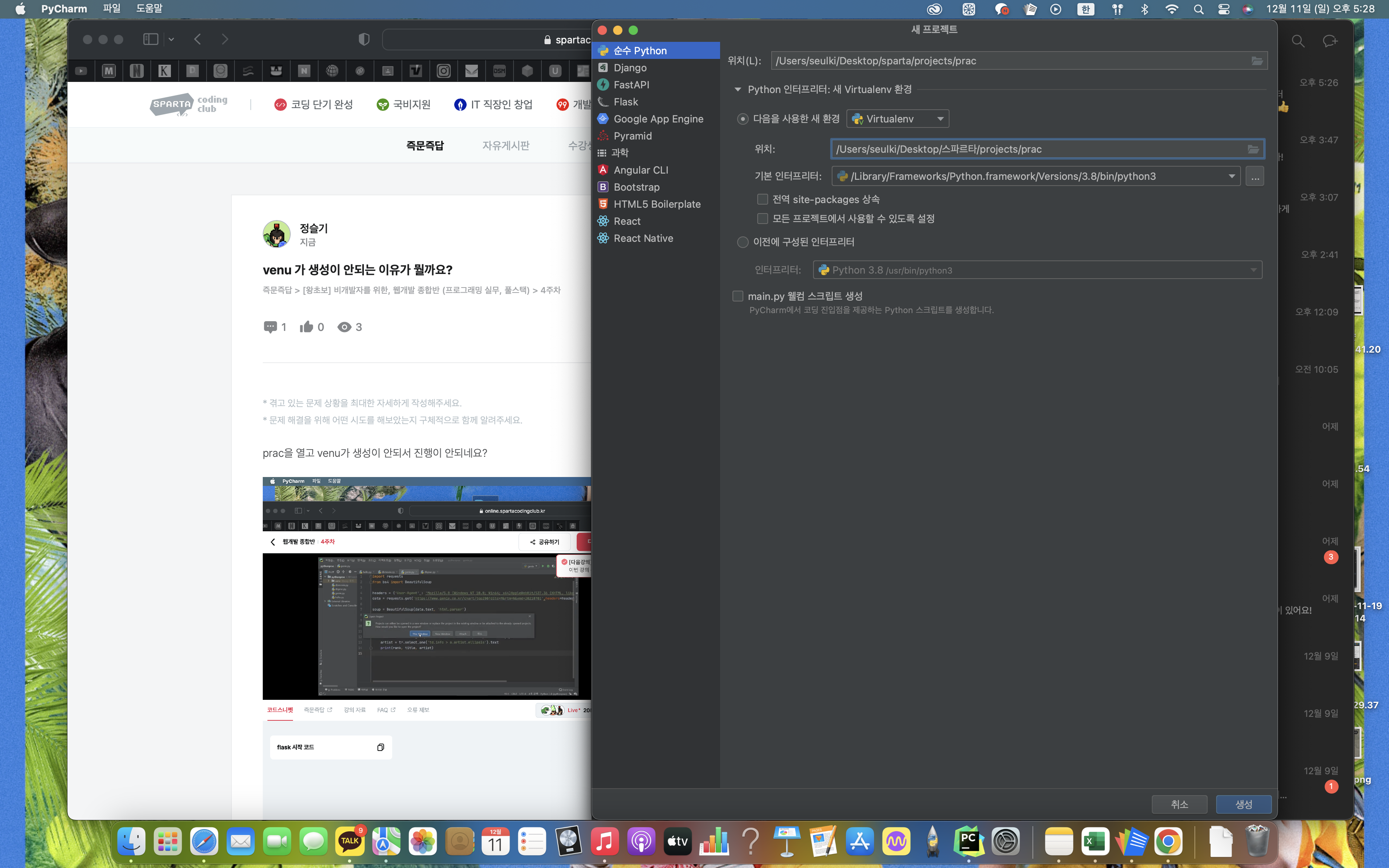Select Angular CLI in the project type list
Viewport: 1389px width, 868px height.
655,170
